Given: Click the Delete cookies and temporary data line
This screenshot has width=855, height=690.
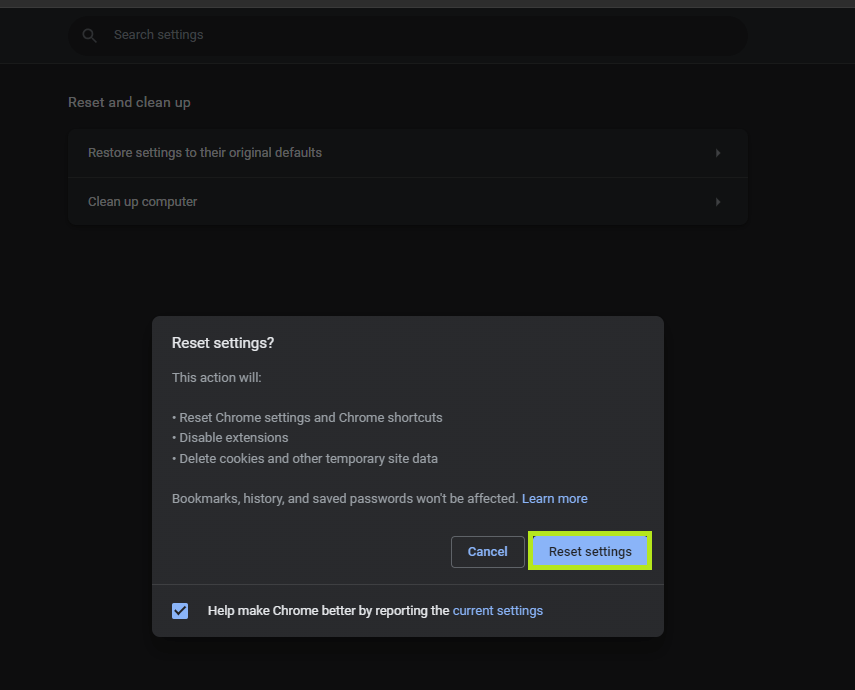Looking at the screenshot, I should 308,459.
